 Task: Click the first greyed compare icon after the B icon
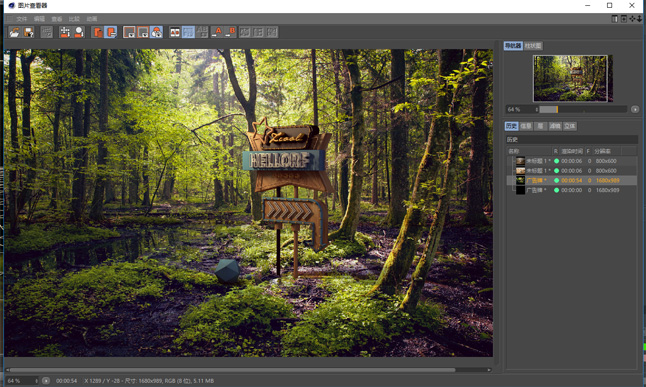click(x=245, y=32)
